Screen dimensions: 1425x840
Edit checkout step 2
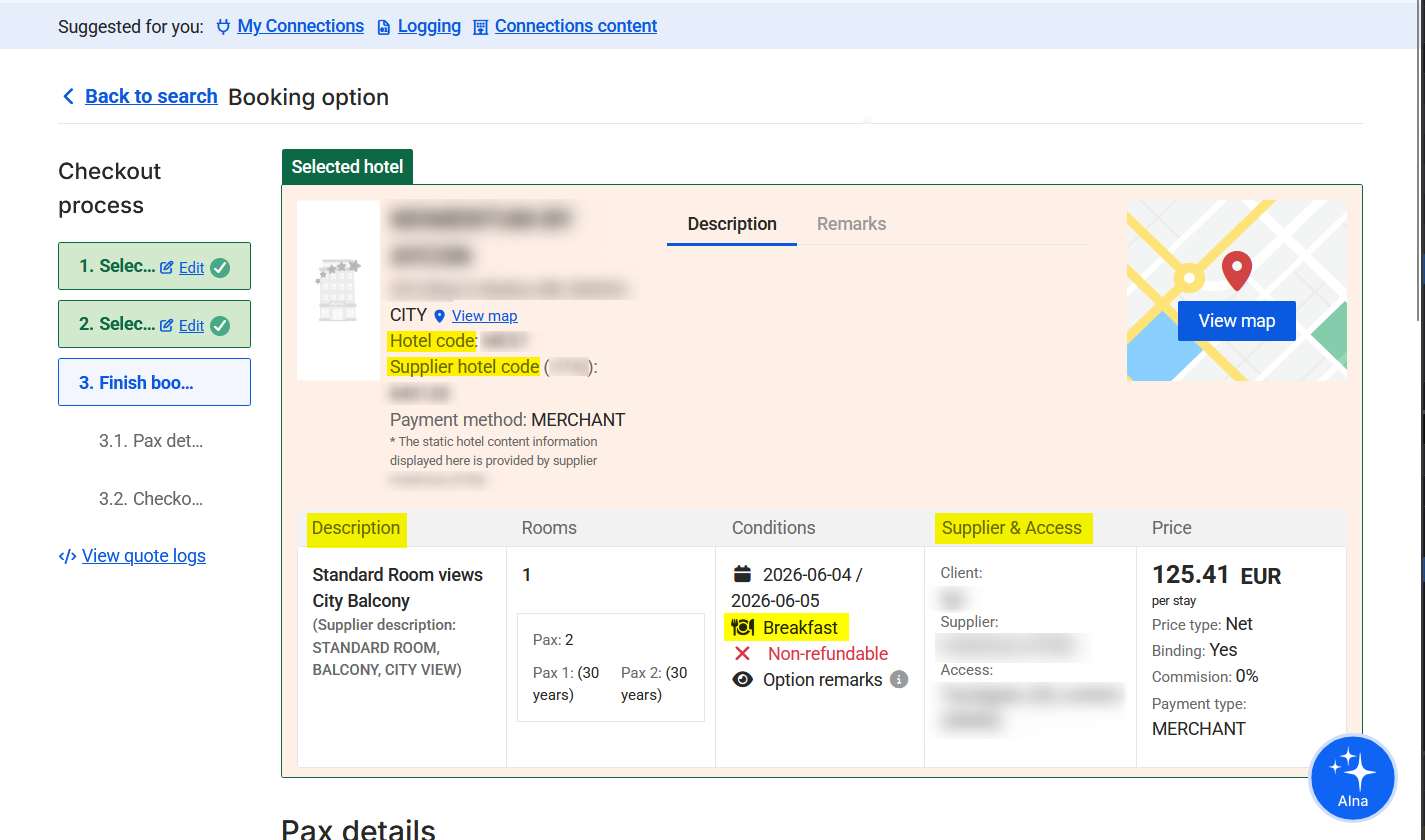click(191, 326)
